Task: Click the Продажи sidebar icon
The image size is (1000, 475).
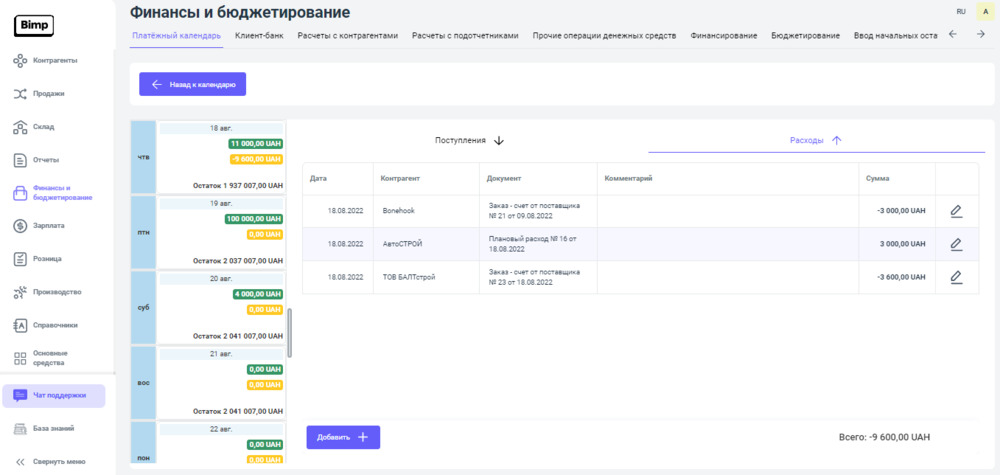Action: [20, 94]
